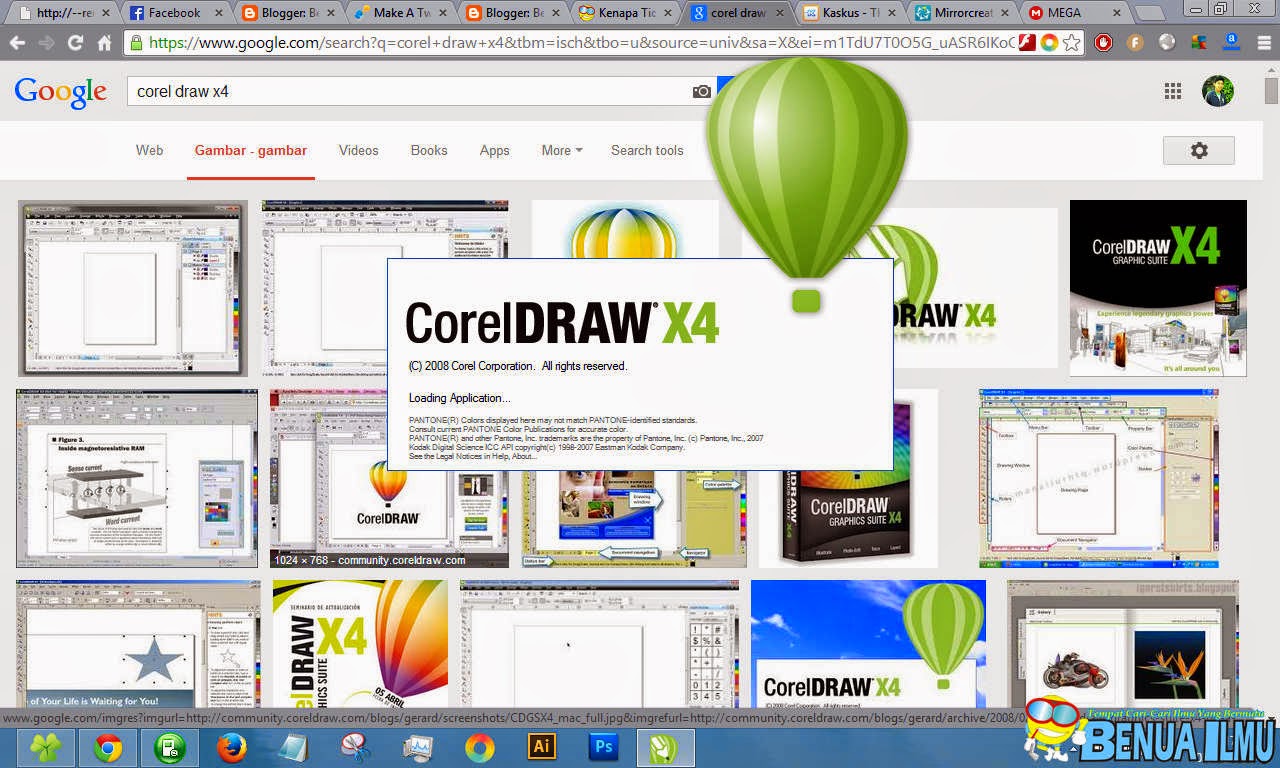Screen dimensions: 1280x768
Task: Expand the More dropdown
Action: pyautogui.click(x=561, y=150)
